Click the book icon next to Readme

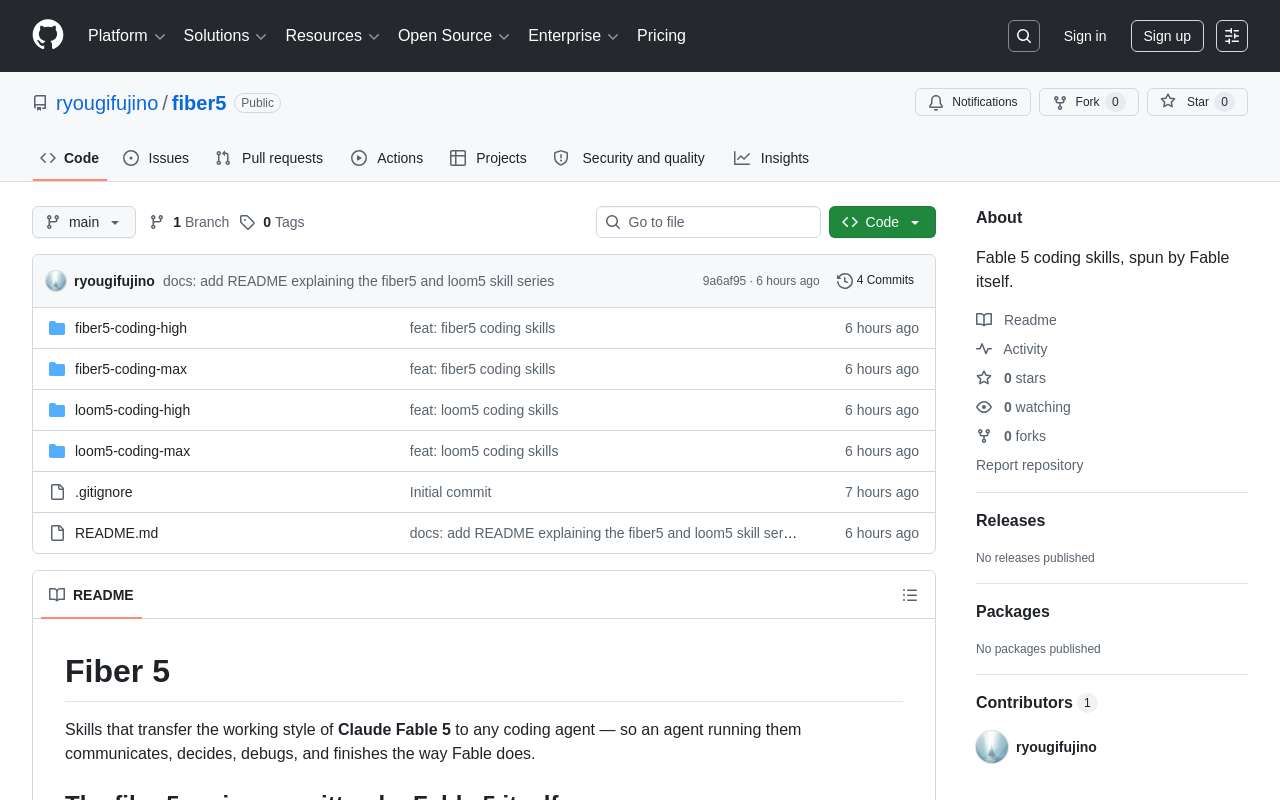(x=984, y=320)
